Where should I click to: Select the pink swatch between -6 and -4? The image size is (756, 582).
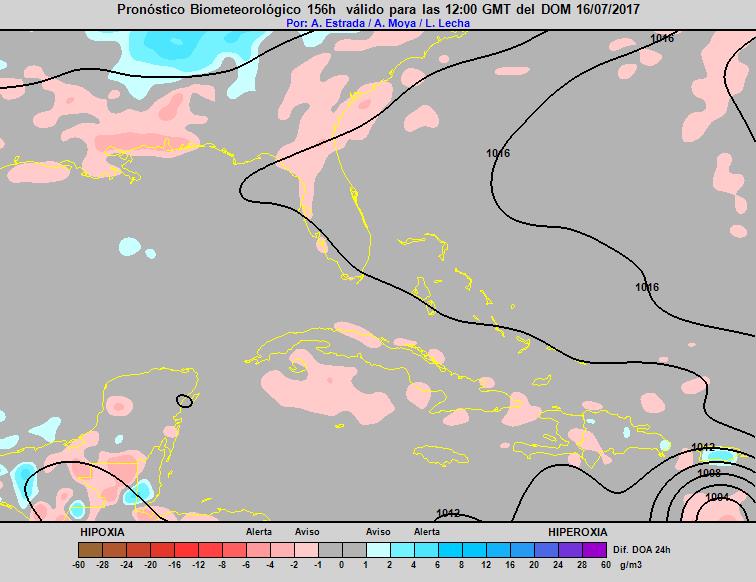pos(258,550)
